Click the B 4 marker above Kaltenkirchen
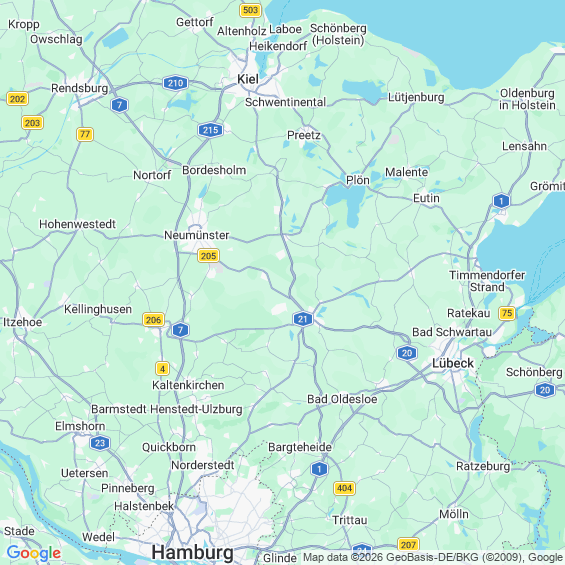565x565 pixels. pos(163,369)
